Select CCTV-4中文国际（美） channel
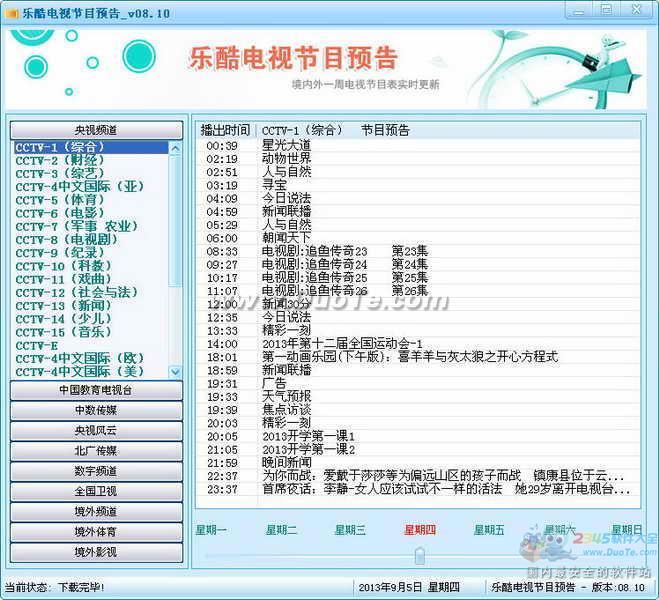Viewport: 659px width, 600px height. click(91, 372)
